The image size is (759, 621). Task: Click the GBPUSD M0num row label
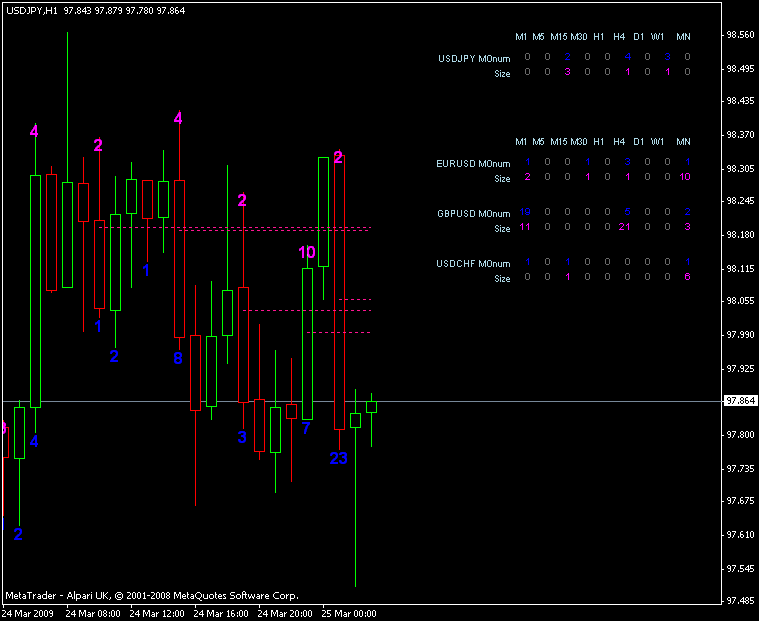(x=473, y=213)
